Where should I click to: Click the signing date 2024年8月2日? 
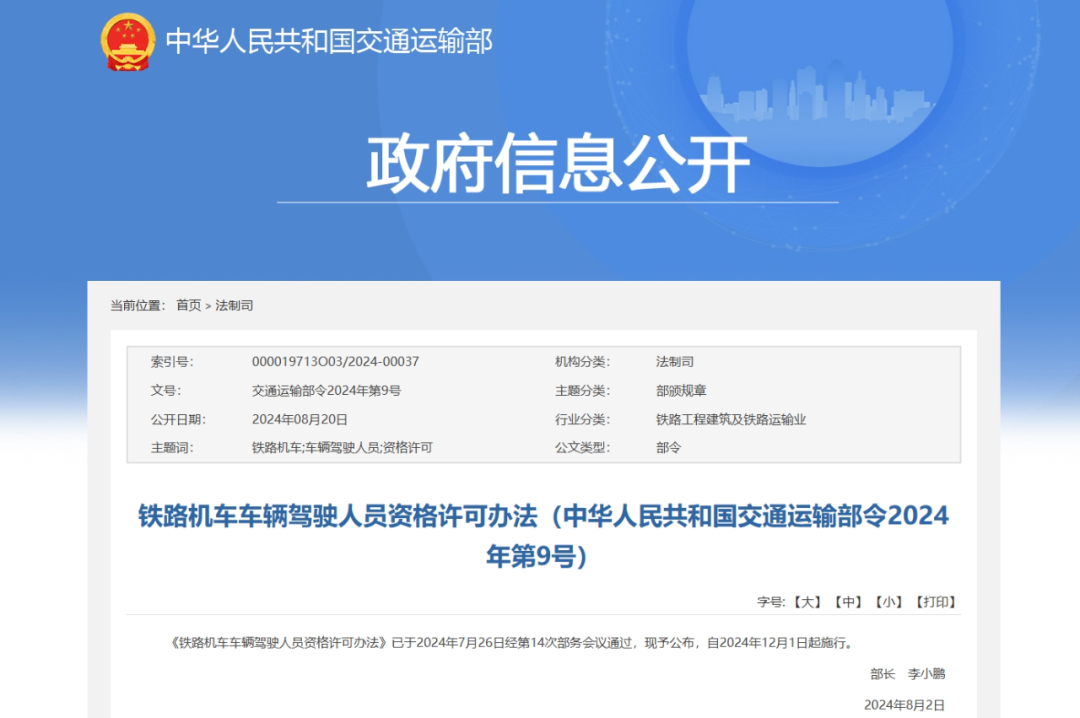pyautogui.click(x=904, y=705)
